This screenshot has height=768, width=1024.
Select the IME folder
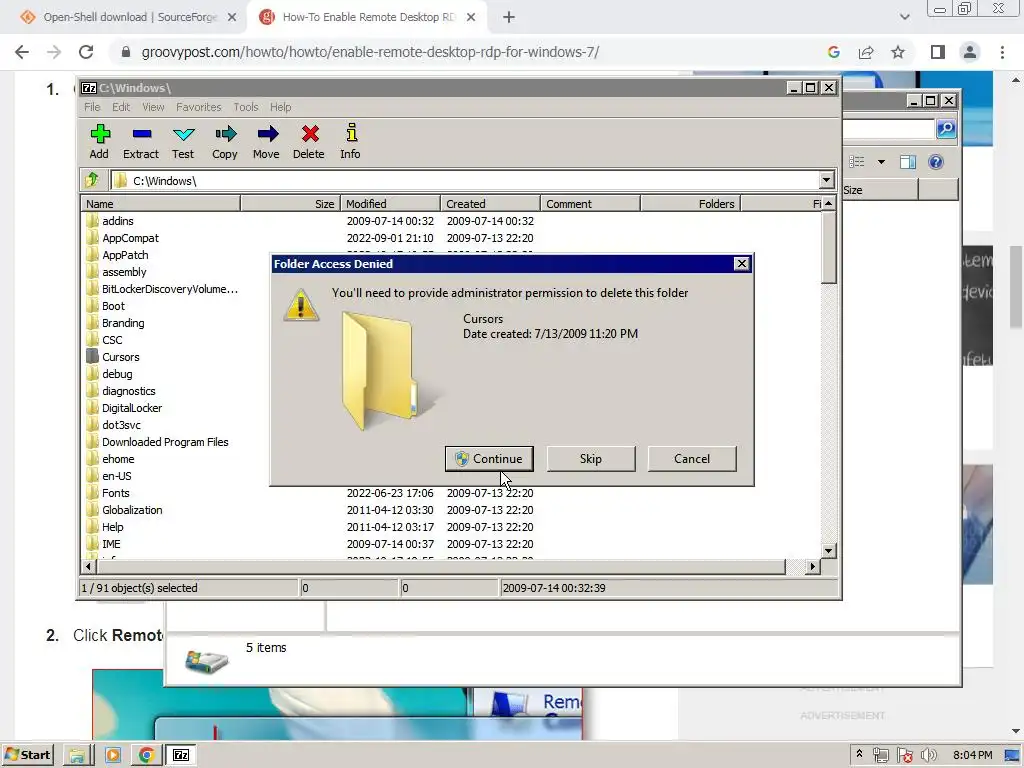click(x=111, y=543)
